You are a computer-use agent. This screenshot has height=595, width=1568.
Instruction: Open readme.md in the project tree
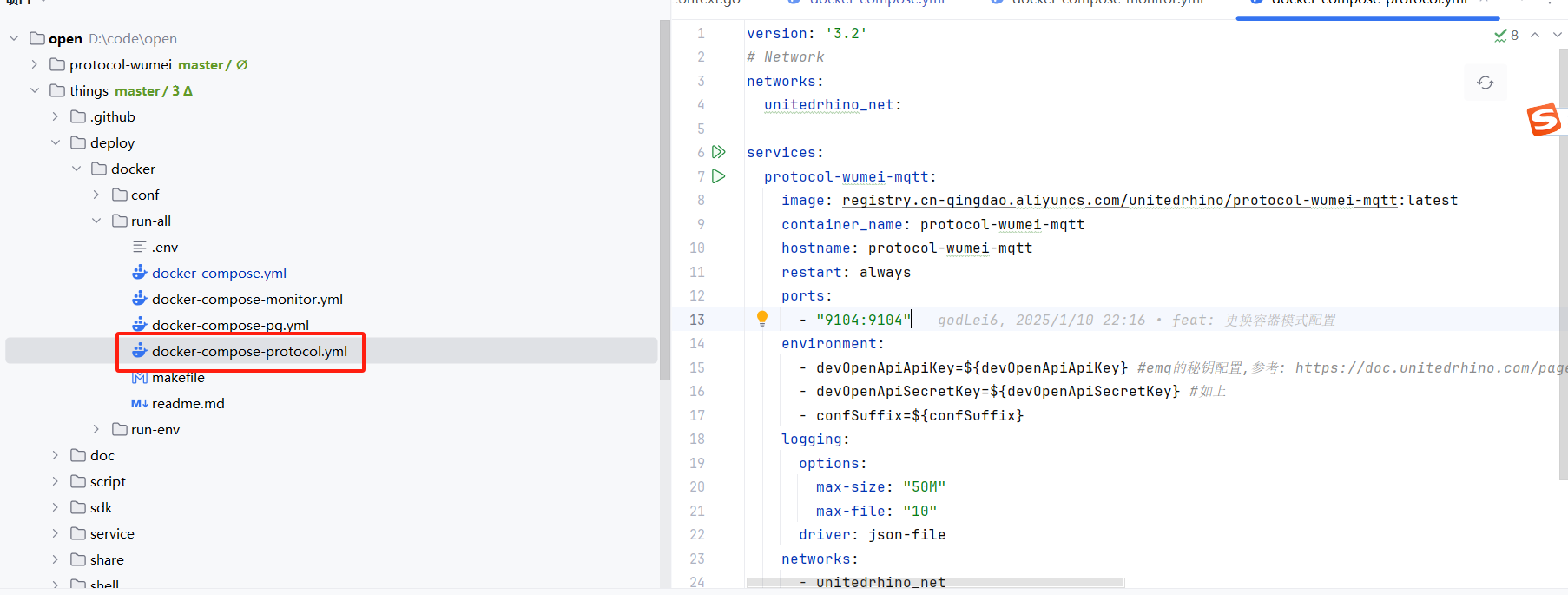click(188, 403)
